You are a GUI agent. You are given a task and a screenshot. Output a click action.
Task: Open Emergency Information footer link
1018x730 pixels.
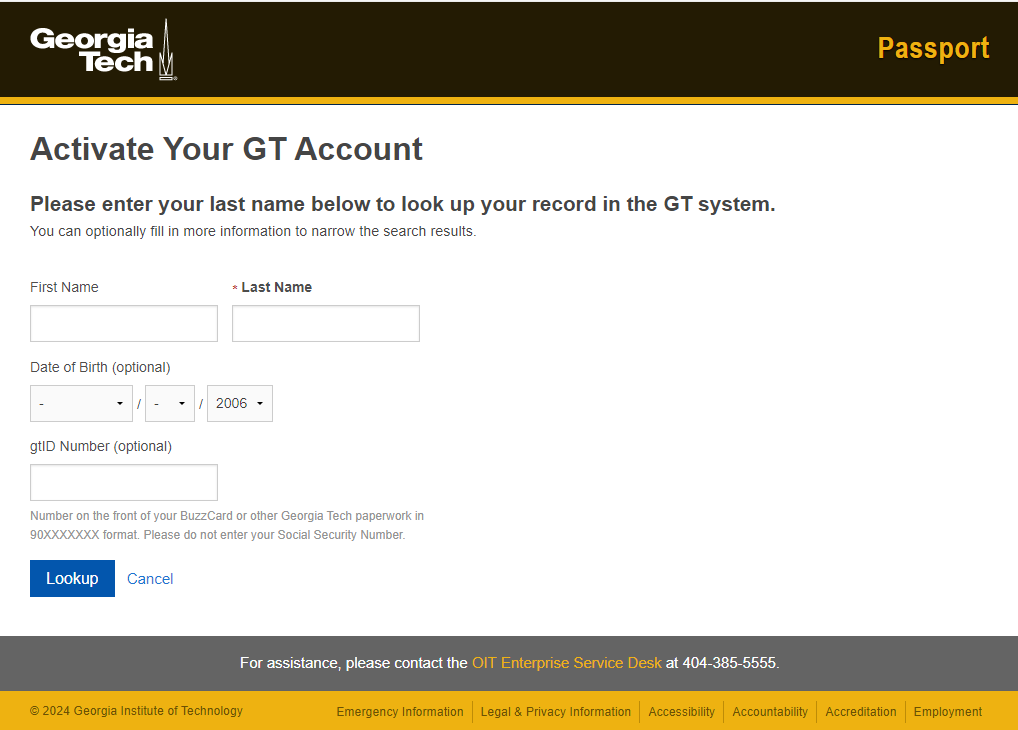pyautogui.click(x=400, y=712)
